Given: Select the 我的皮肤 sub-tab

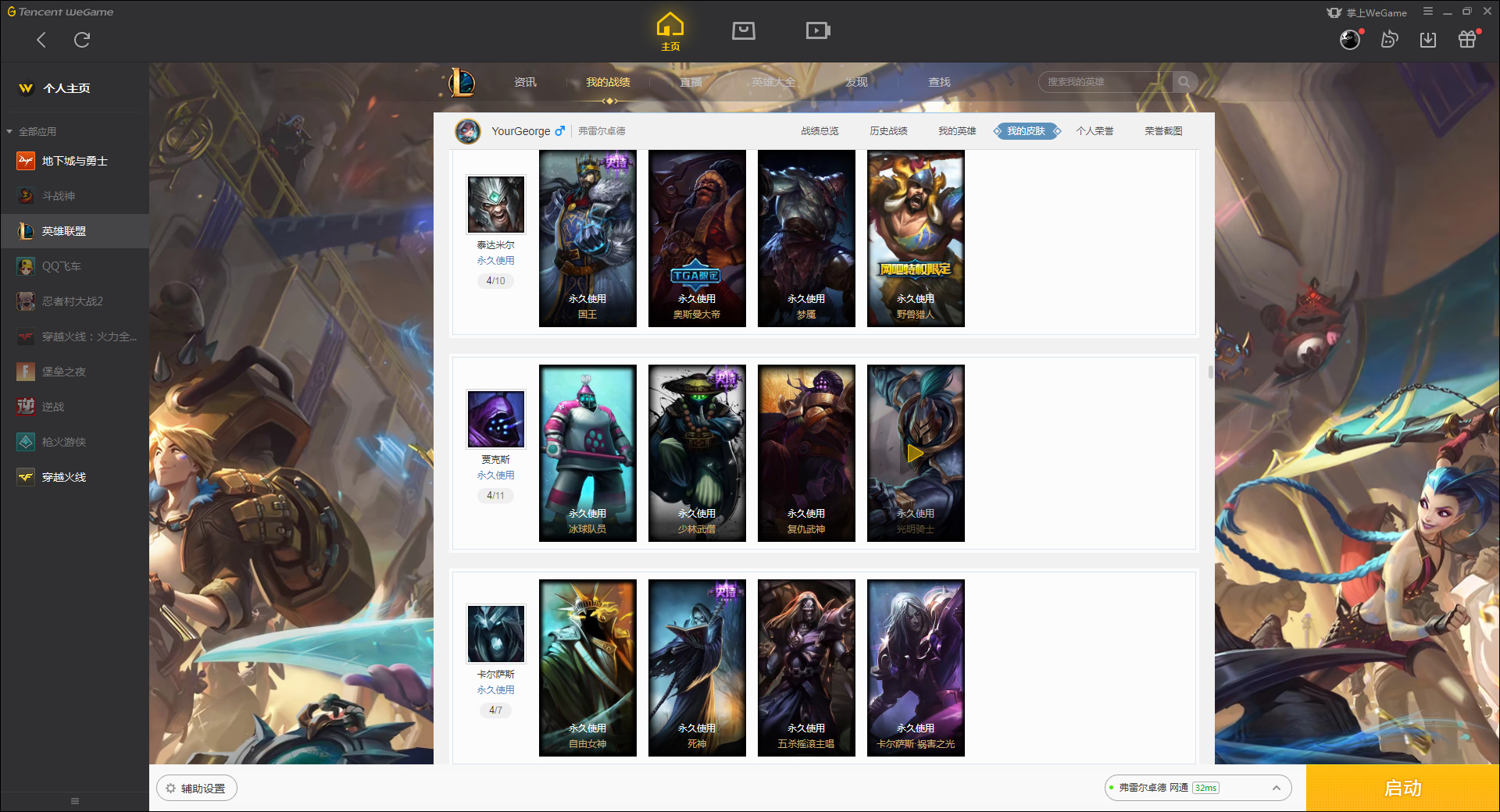Looking at the screenshot, I should click(1026, 131).
